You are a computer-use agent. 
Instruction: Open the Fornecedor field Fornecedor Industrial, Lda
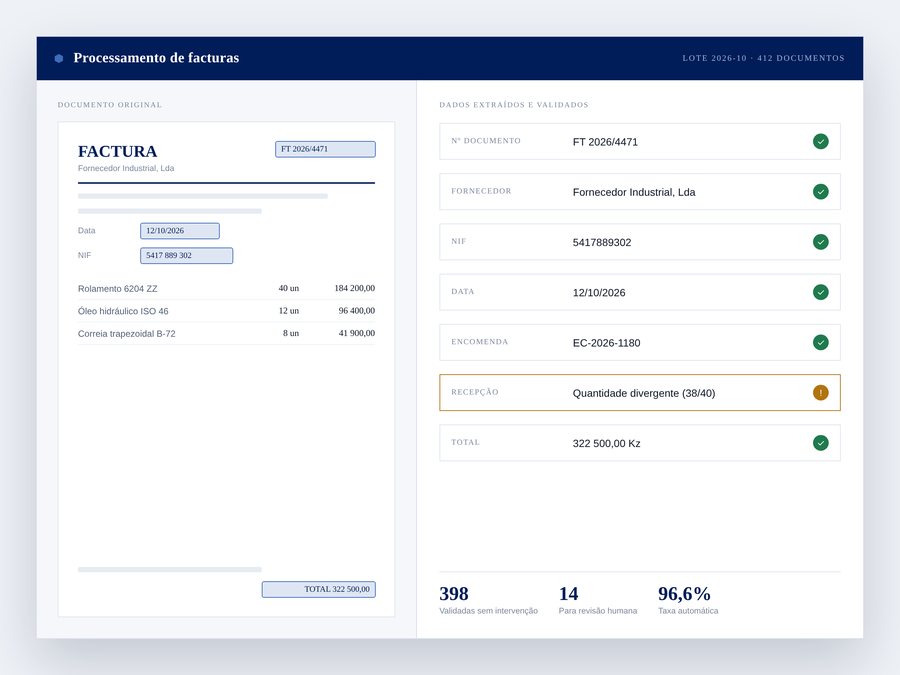tap(639, 192)
